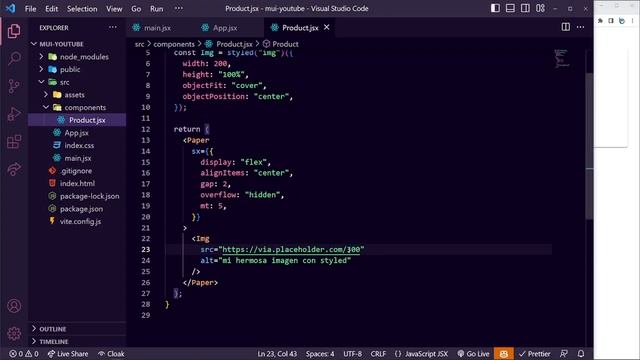Open the Source Control view
Viewport: 640px width, 360px height.
point(14,86)
